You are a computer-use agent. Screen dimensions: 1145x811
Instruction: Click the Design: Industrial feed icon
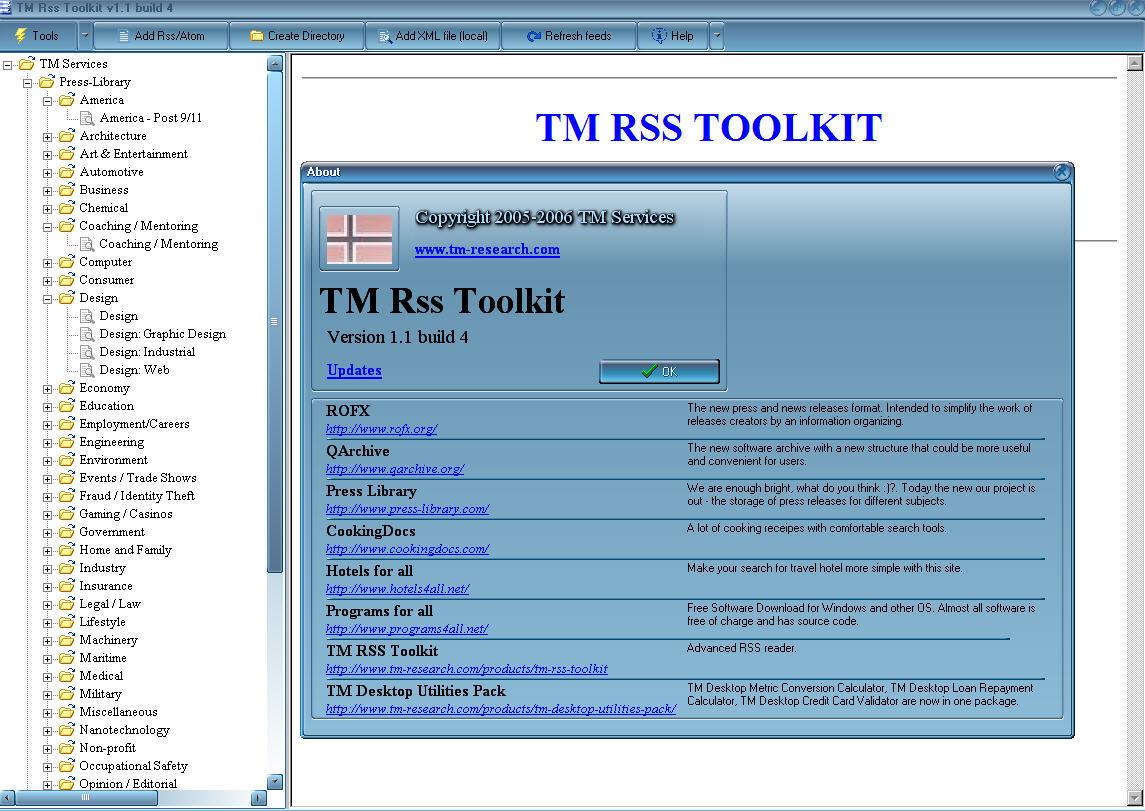click(87, 353)
